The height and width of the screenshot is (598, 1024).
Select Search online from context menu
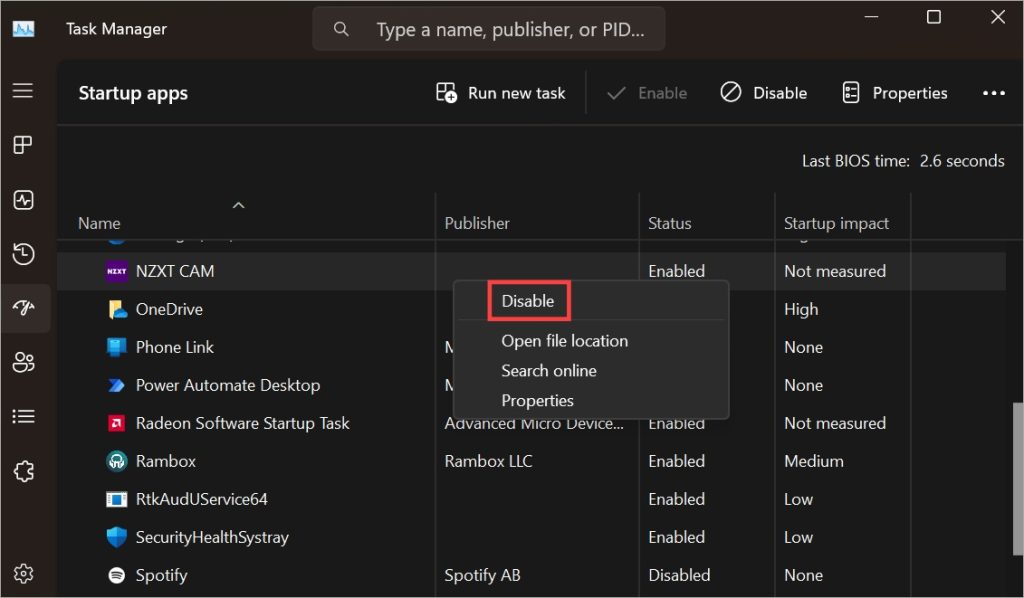tap(548, 371)
